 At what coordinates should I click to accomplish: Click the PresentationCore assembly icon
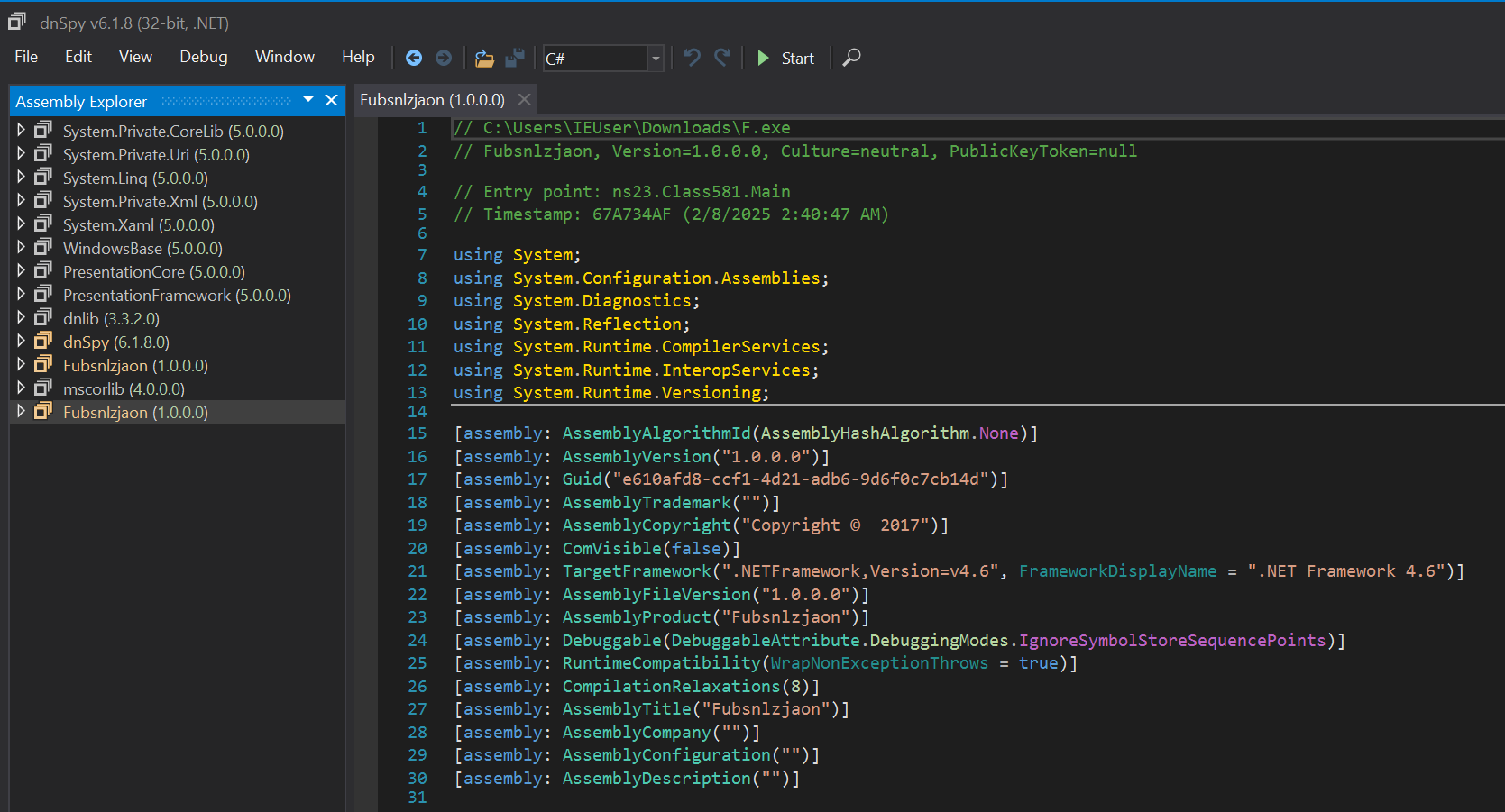click(42, 271)
